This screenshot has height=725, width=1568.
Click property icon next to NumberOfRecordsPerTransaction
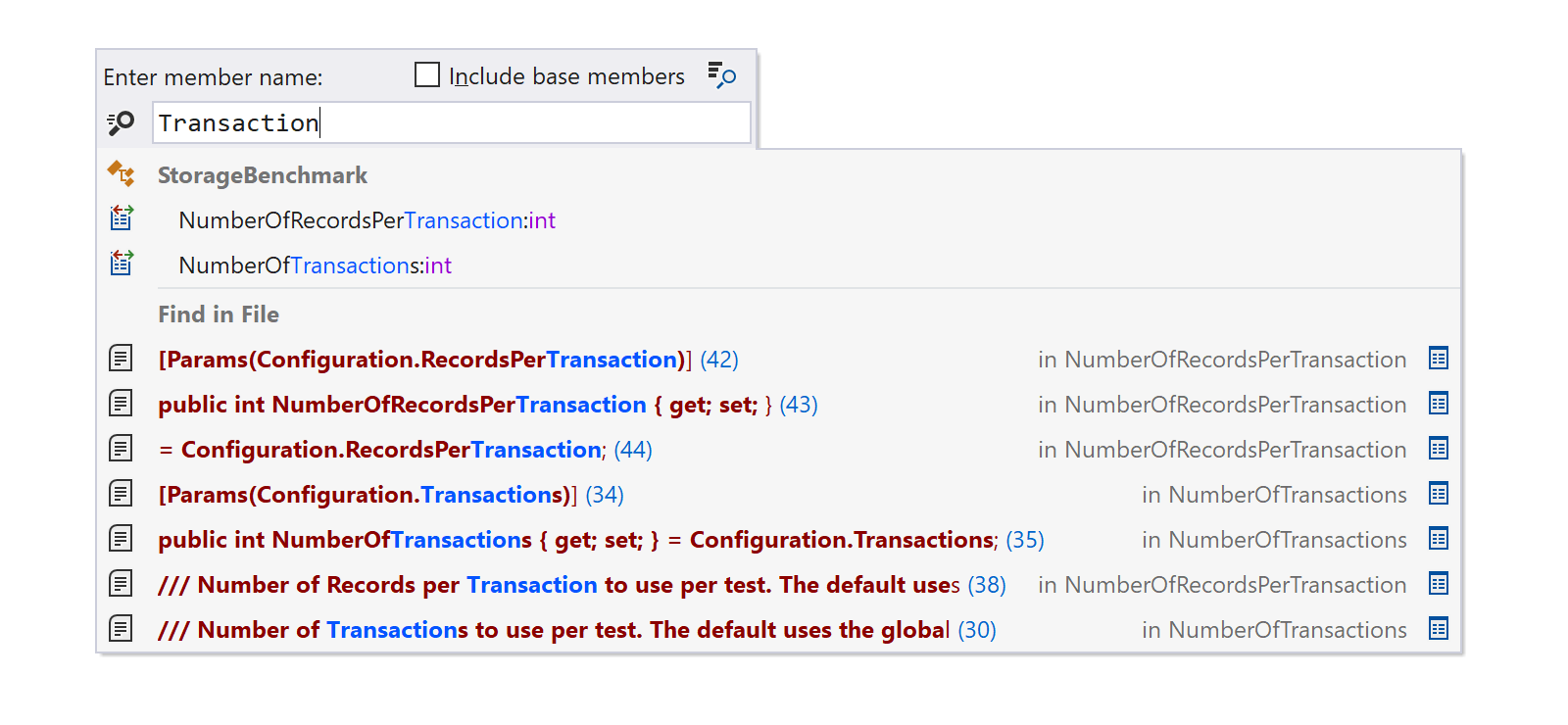pyautogui.click(x=121, y=217)
